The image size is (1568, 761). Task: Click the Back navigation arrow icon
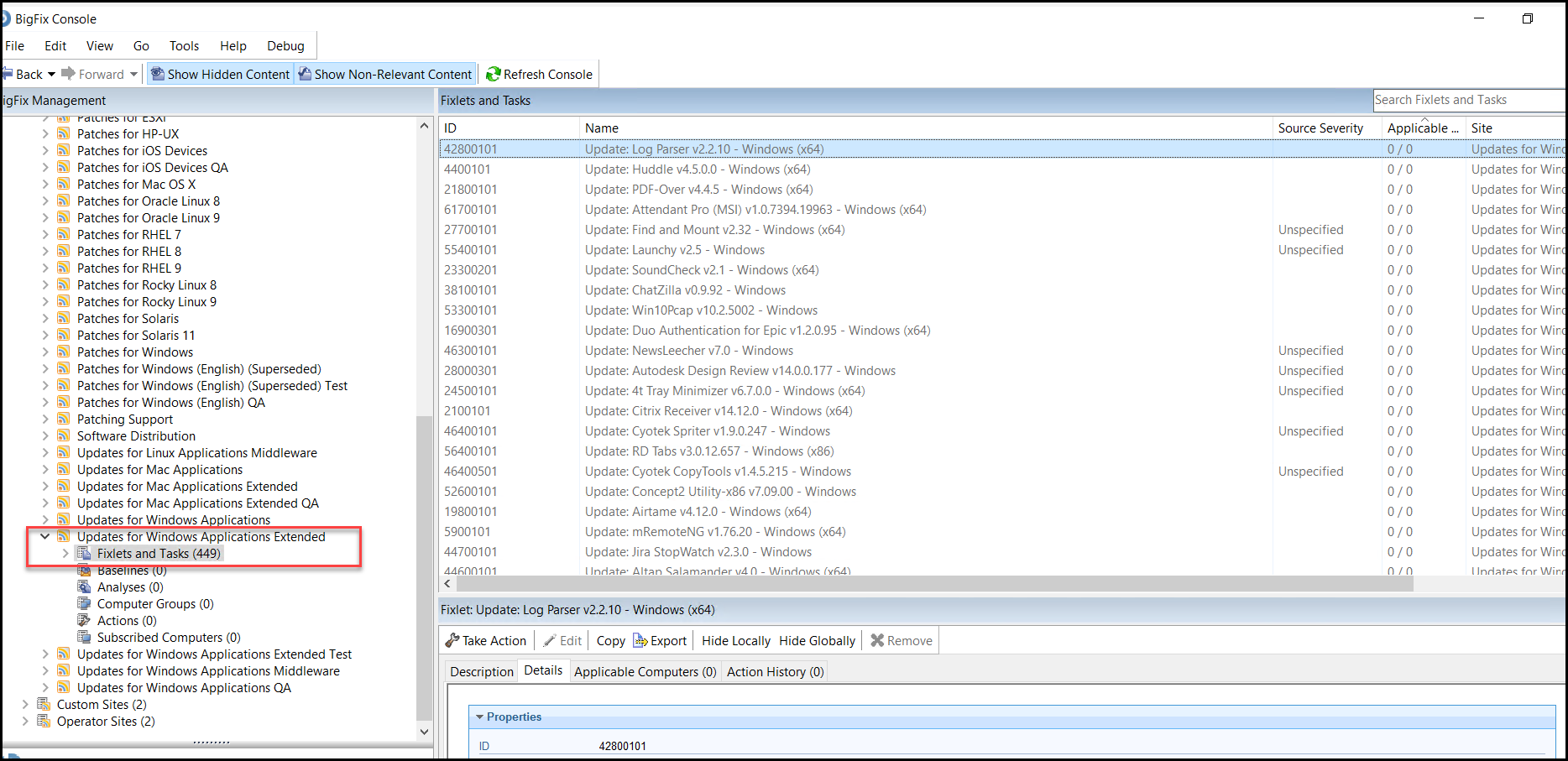pyautogui.click(x=8, y=74)
